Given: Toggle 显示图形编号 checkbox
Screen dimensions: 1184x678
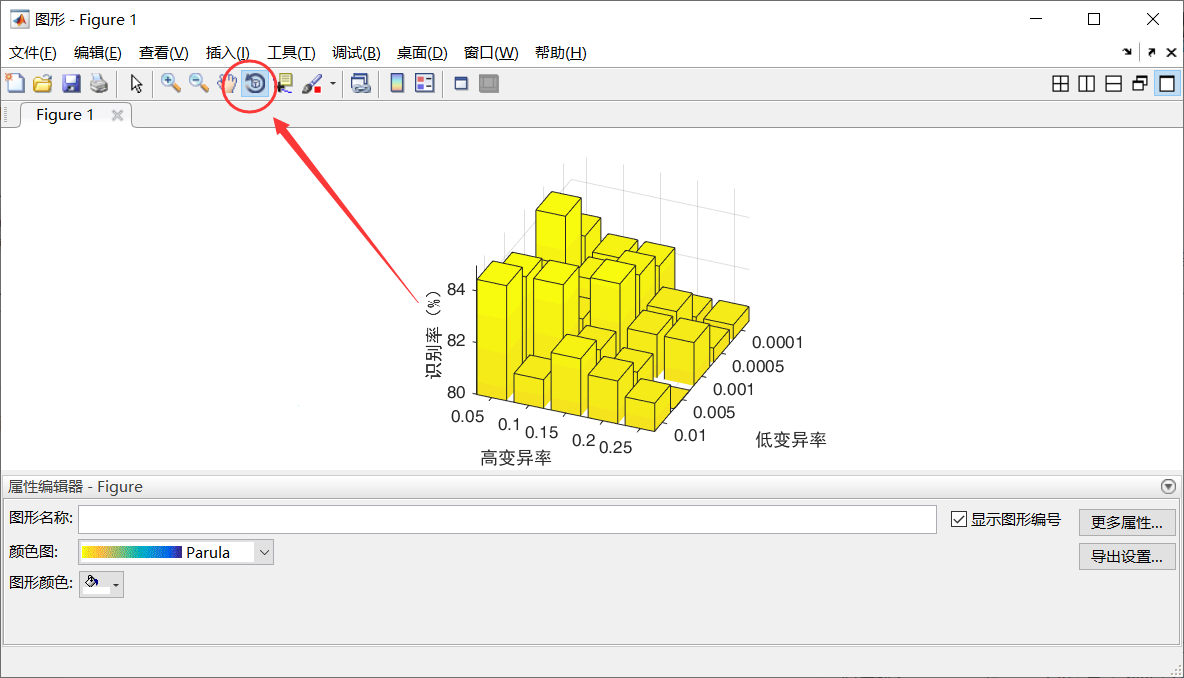Looking at the screenshot, I should coord(959,519).
